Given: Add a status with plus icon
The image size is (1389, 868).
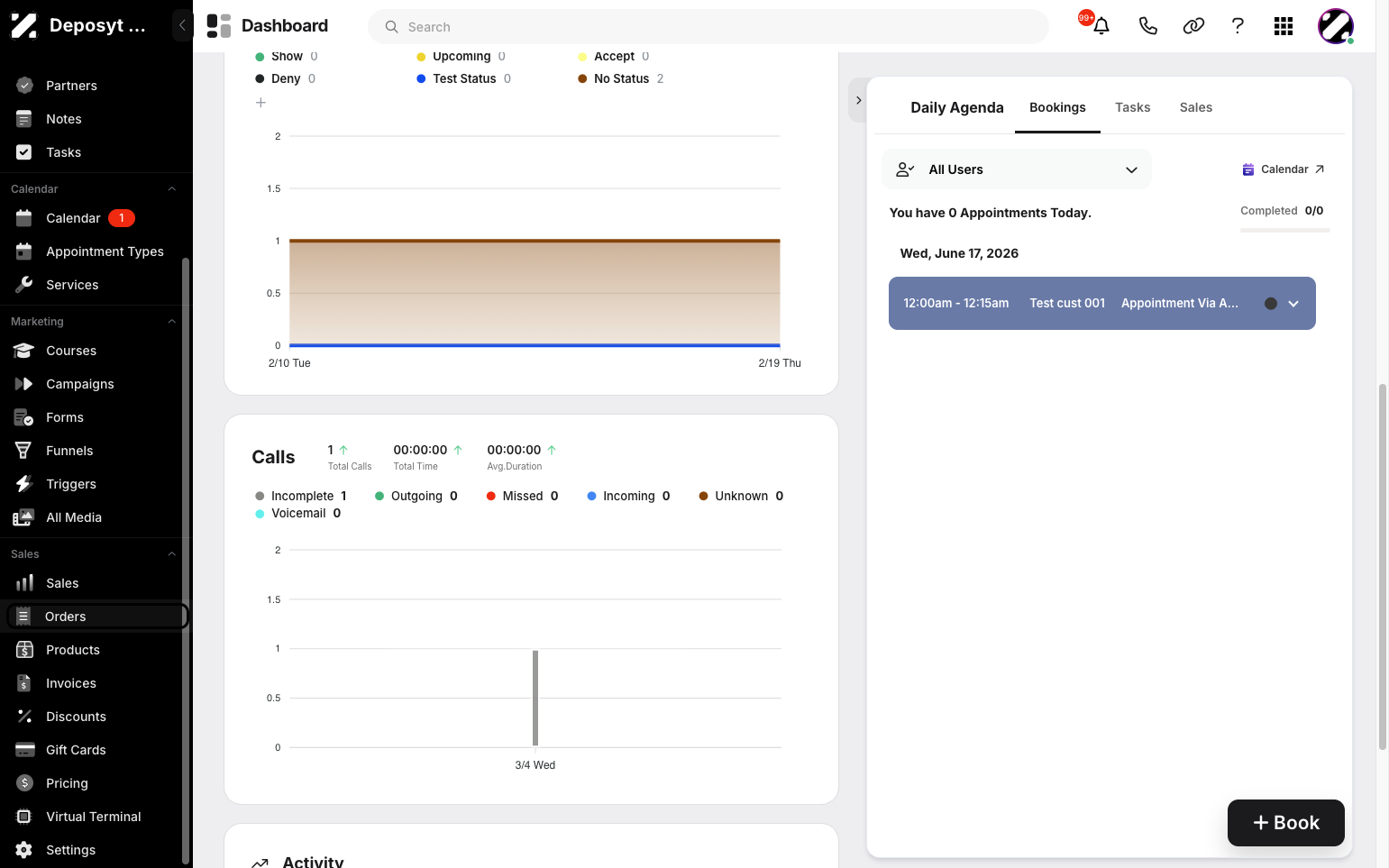Looking at the screenshot, I should coord(260,103).
